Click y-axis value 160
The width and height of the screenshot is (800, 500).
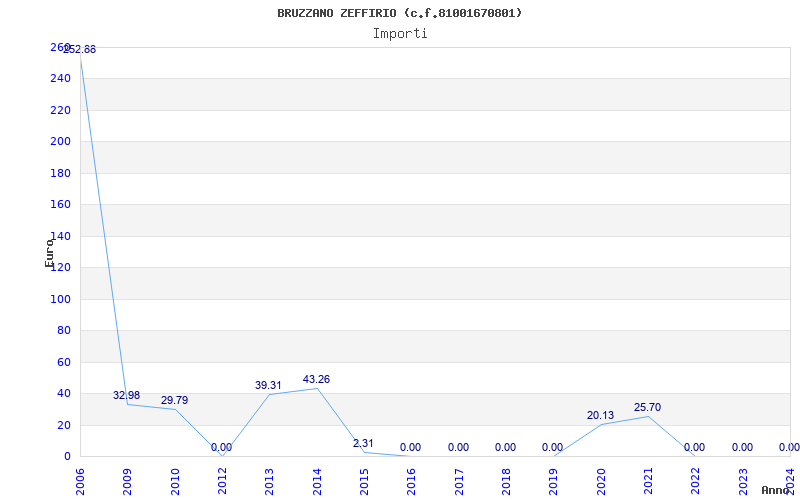pos(60,205)
